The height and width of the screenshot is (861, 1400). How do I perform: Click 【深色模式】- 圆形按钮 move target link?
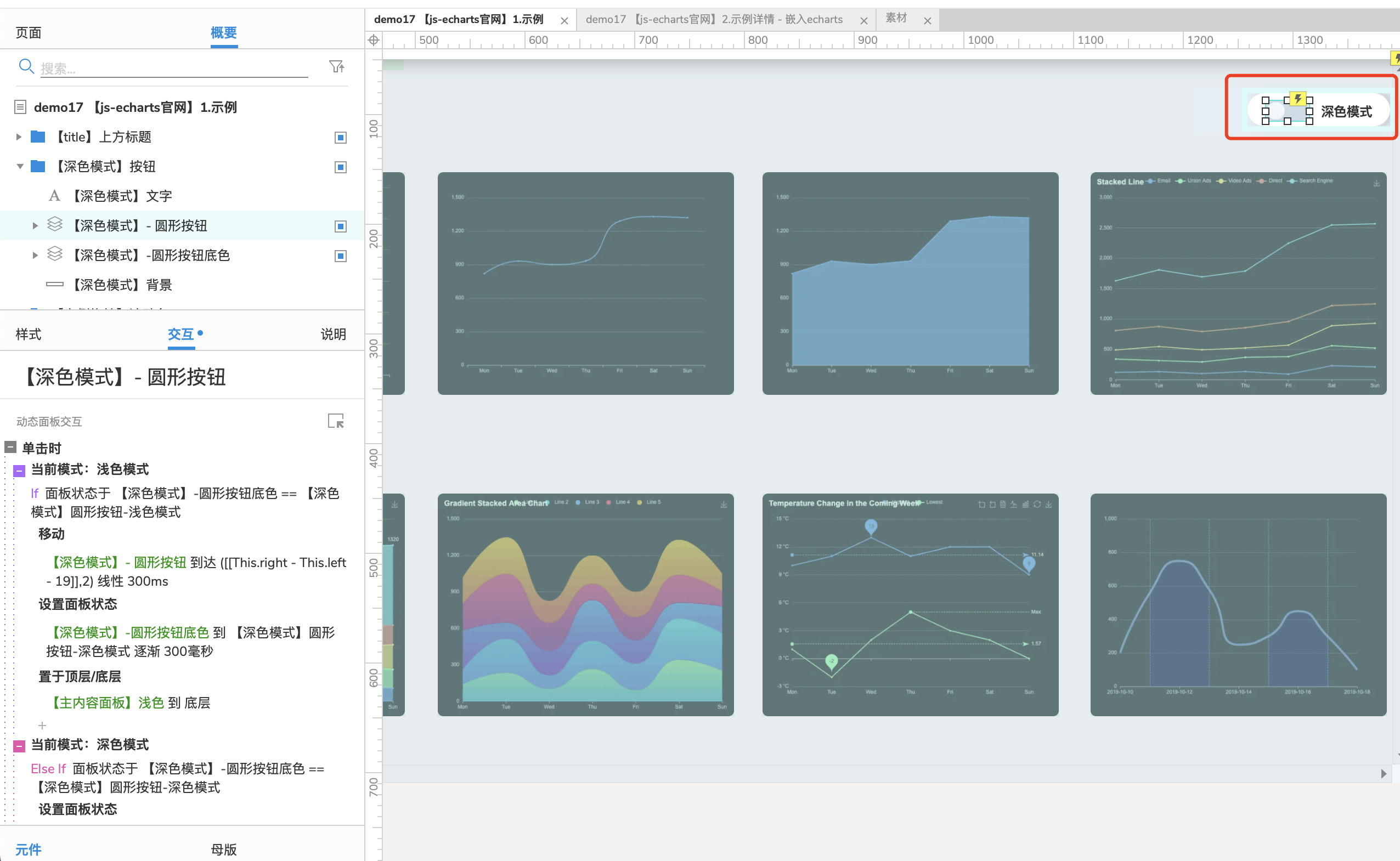(117, 563)
